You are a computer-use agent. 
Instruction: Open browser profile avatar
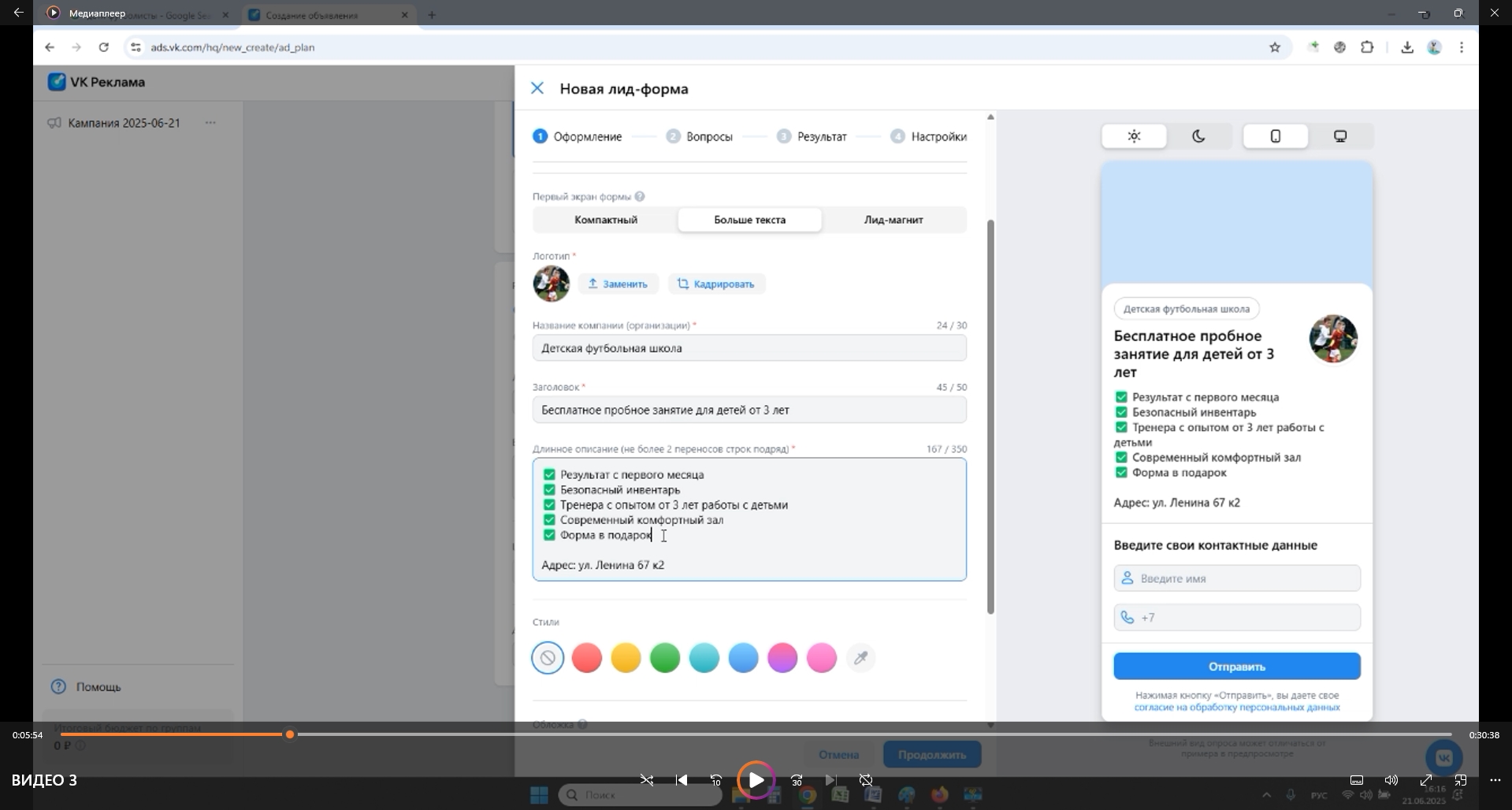(x=1435, y=47)
